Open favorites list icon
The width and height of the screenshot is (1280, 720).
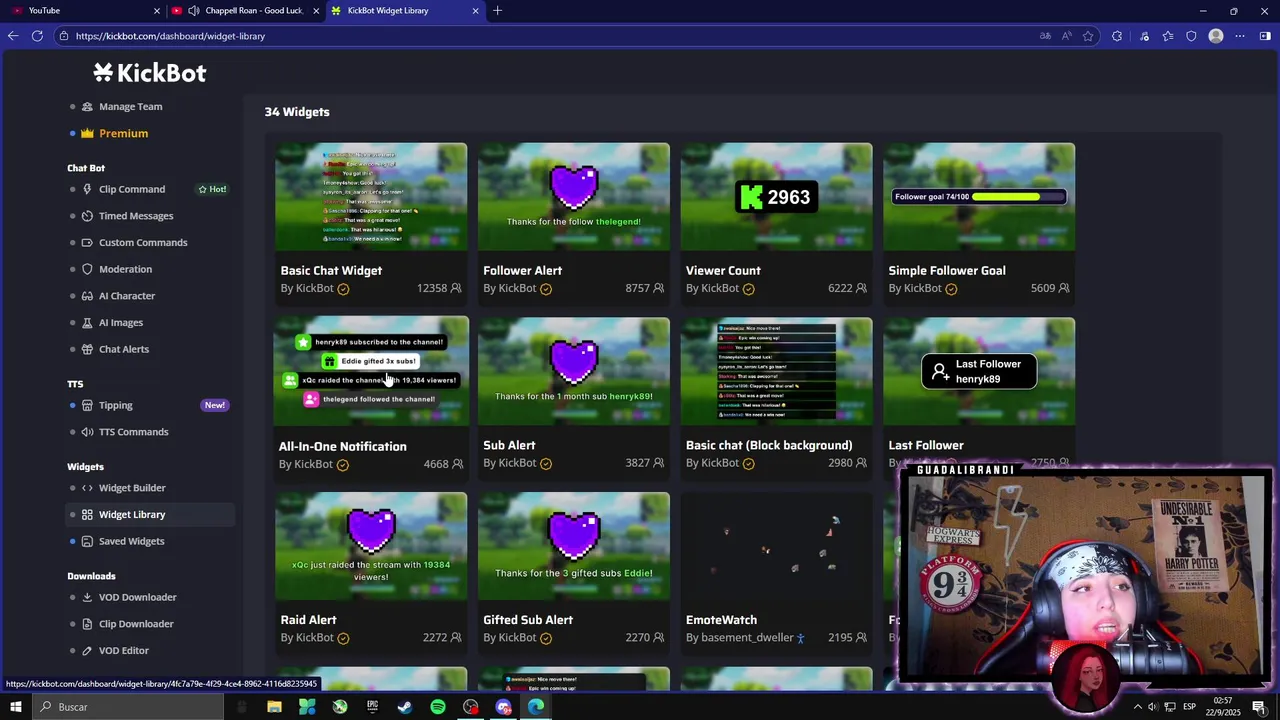1167,36
